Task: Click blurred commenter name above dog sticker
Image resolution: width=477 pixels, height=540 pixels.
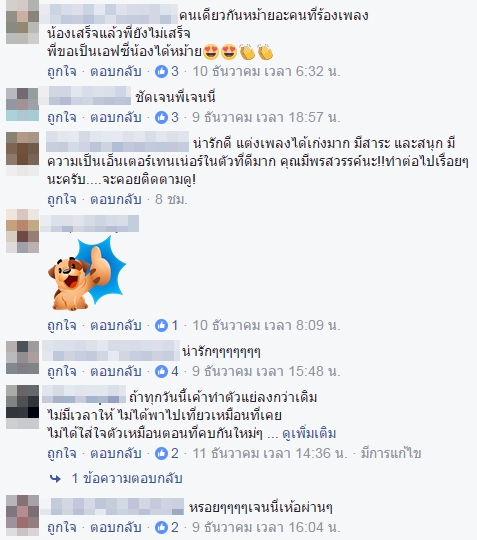Action: [90, 223]
